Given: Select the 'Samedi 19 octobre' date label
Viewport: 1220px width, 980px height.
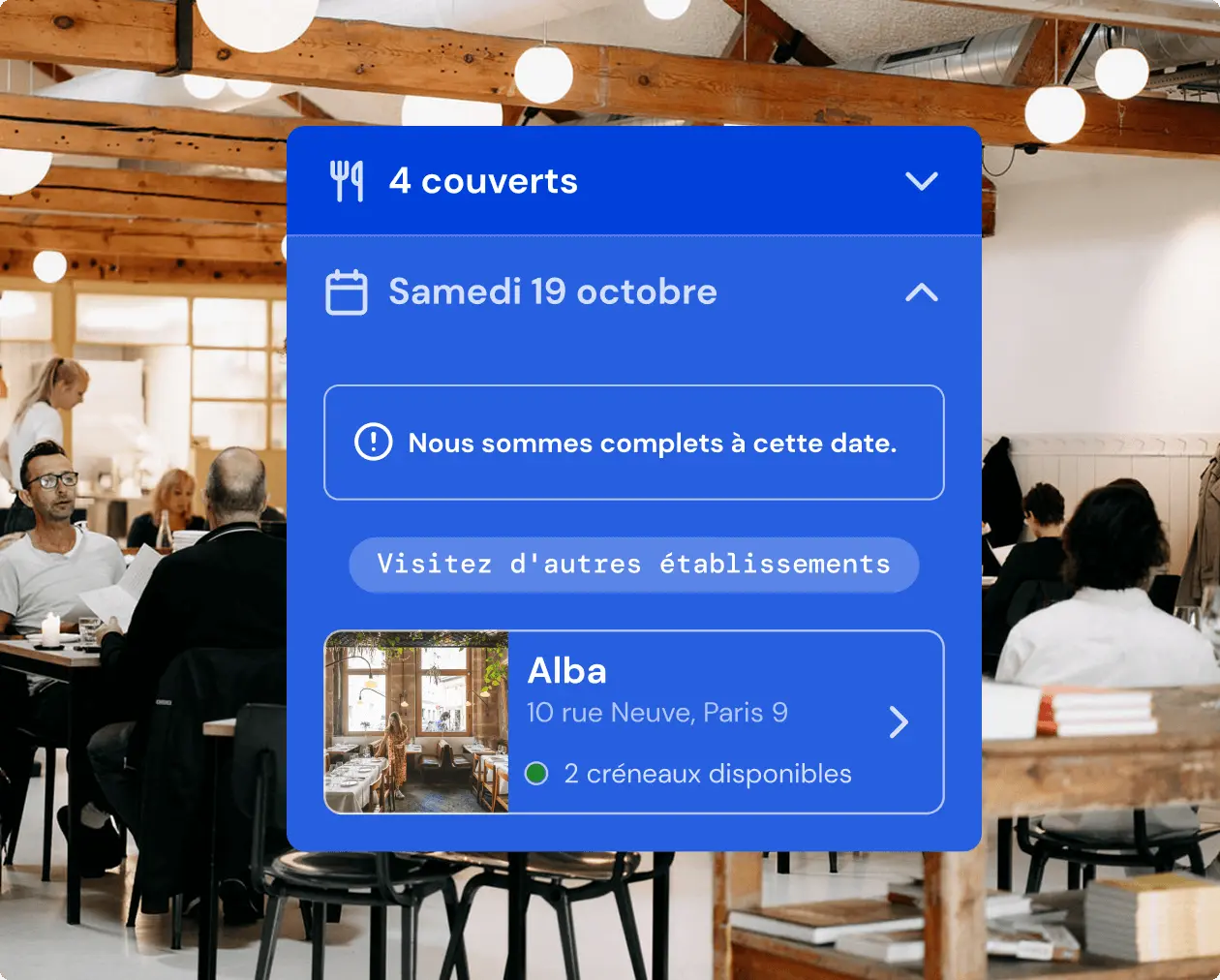Looking at the screenshot, I should [x=553, y=291].
